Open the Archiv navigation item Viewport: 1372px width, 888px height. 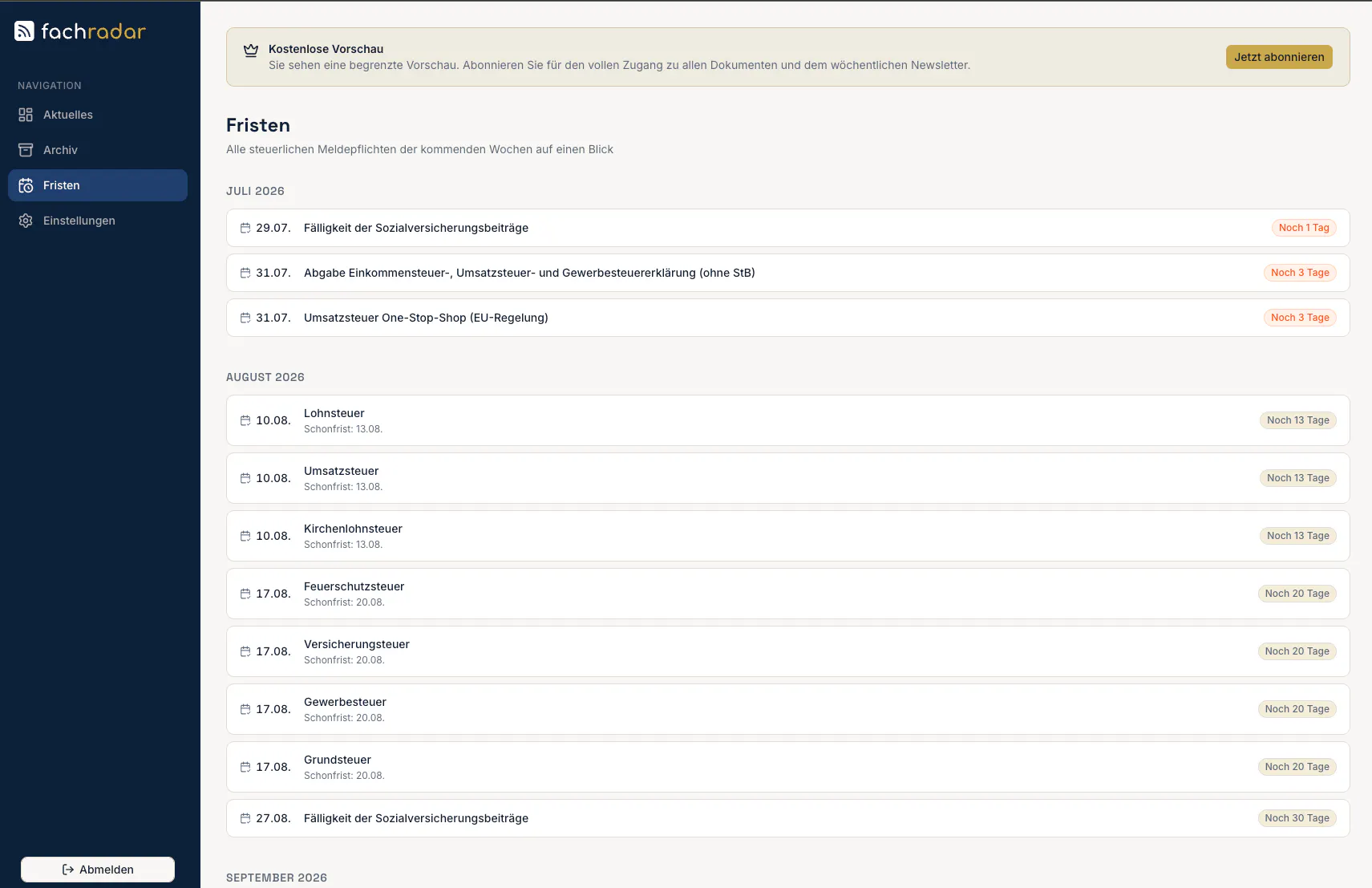pos(98,150)
